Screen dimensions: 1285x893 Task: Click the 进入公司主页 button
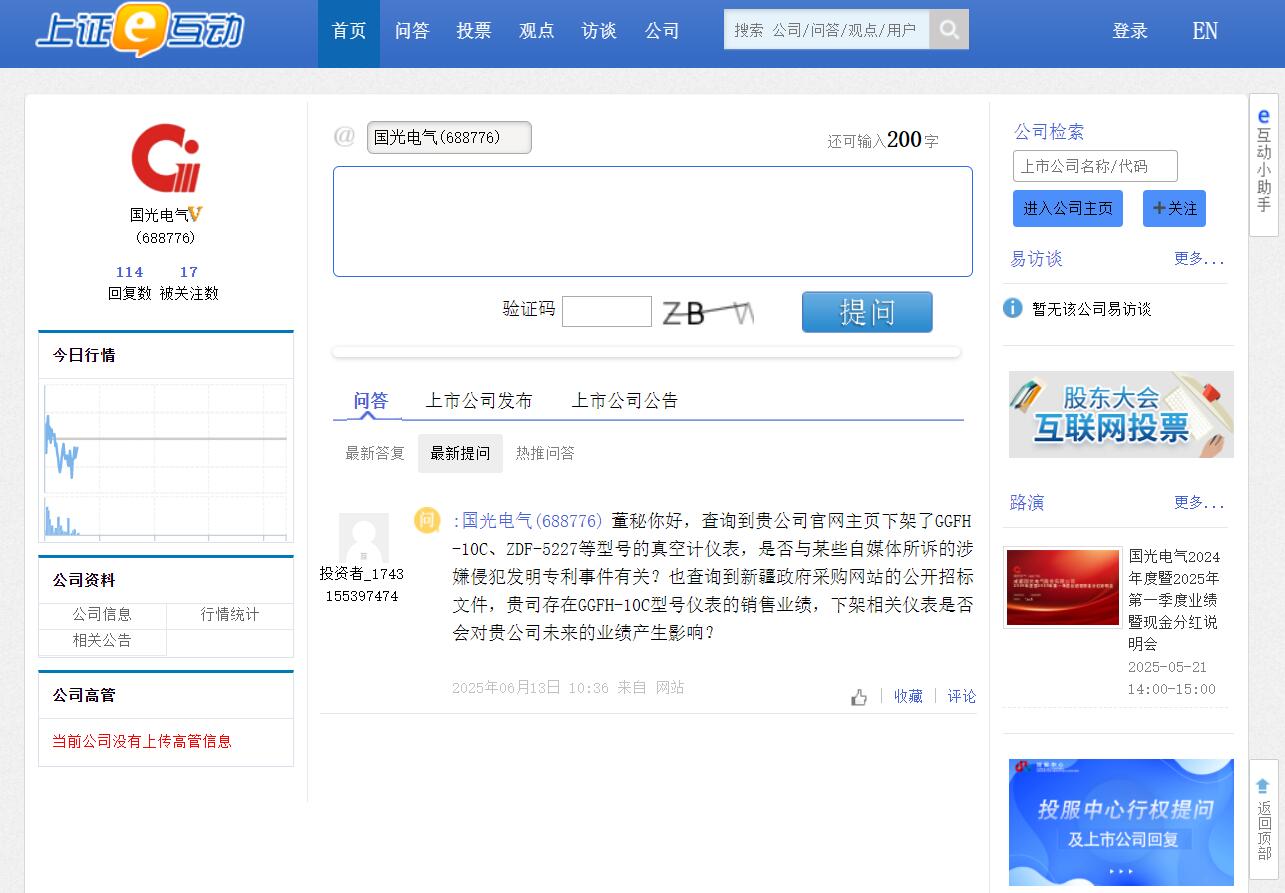click(x=1068, y=208)
